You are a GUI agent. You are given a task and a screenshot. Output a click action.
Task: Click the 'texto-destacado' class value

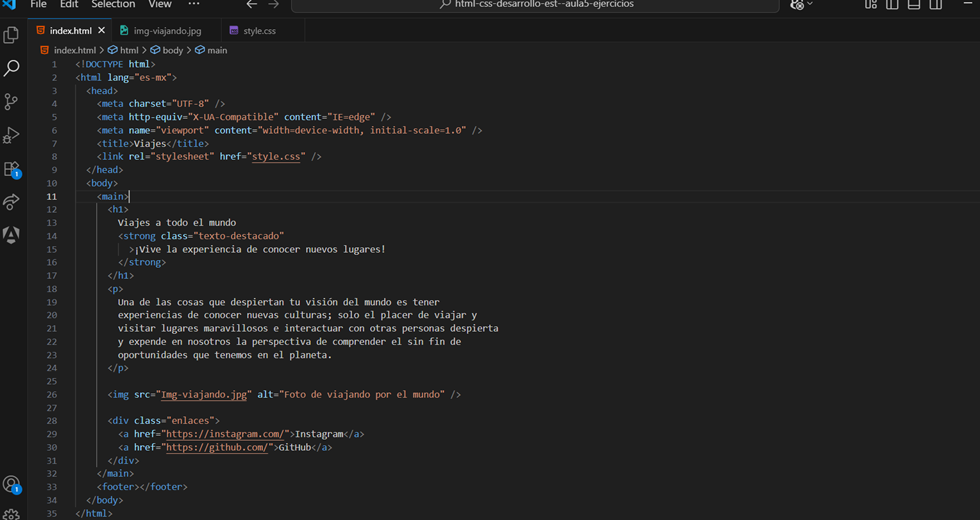239,236
